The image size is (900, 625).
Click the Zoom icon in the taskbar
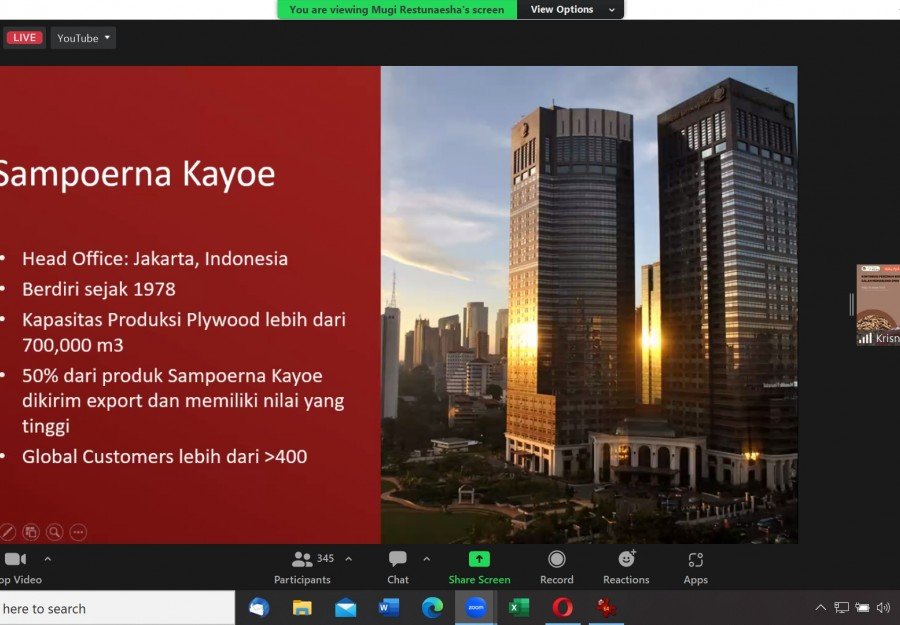(475, 607)
